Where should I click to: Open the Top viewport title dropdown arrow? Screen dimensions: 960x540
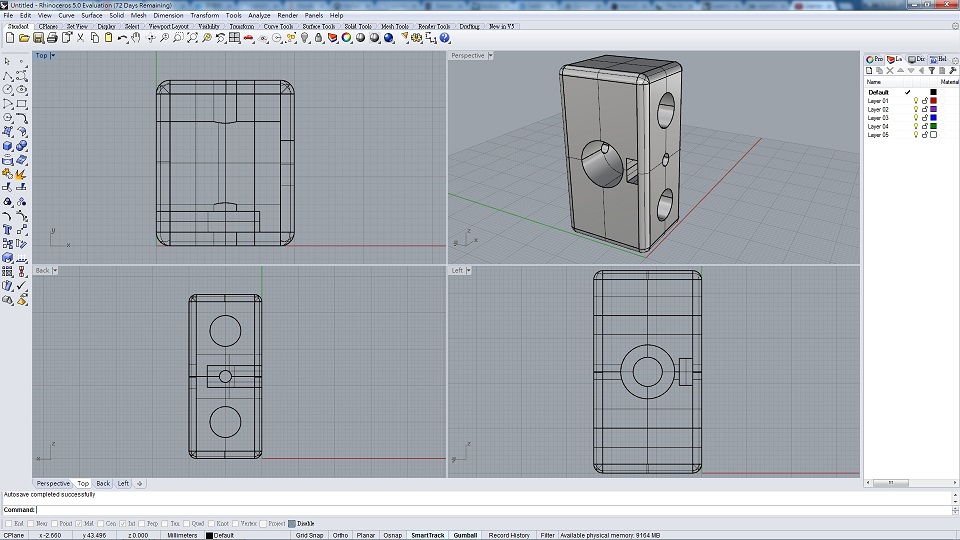53,56
